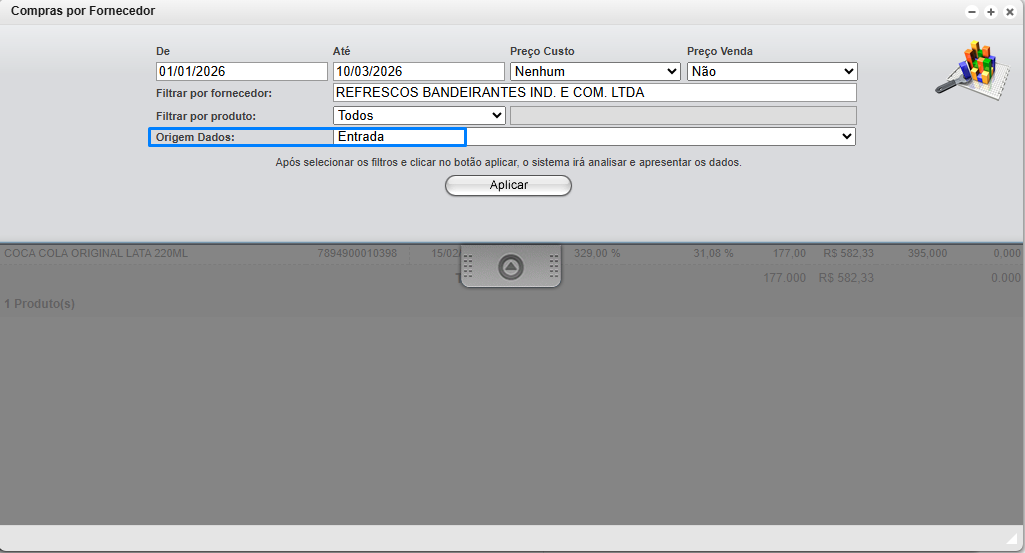Image resolution: width=1025 pixels, height=553 pixels.
Task: Click the report chart icon
Action: 972,71
